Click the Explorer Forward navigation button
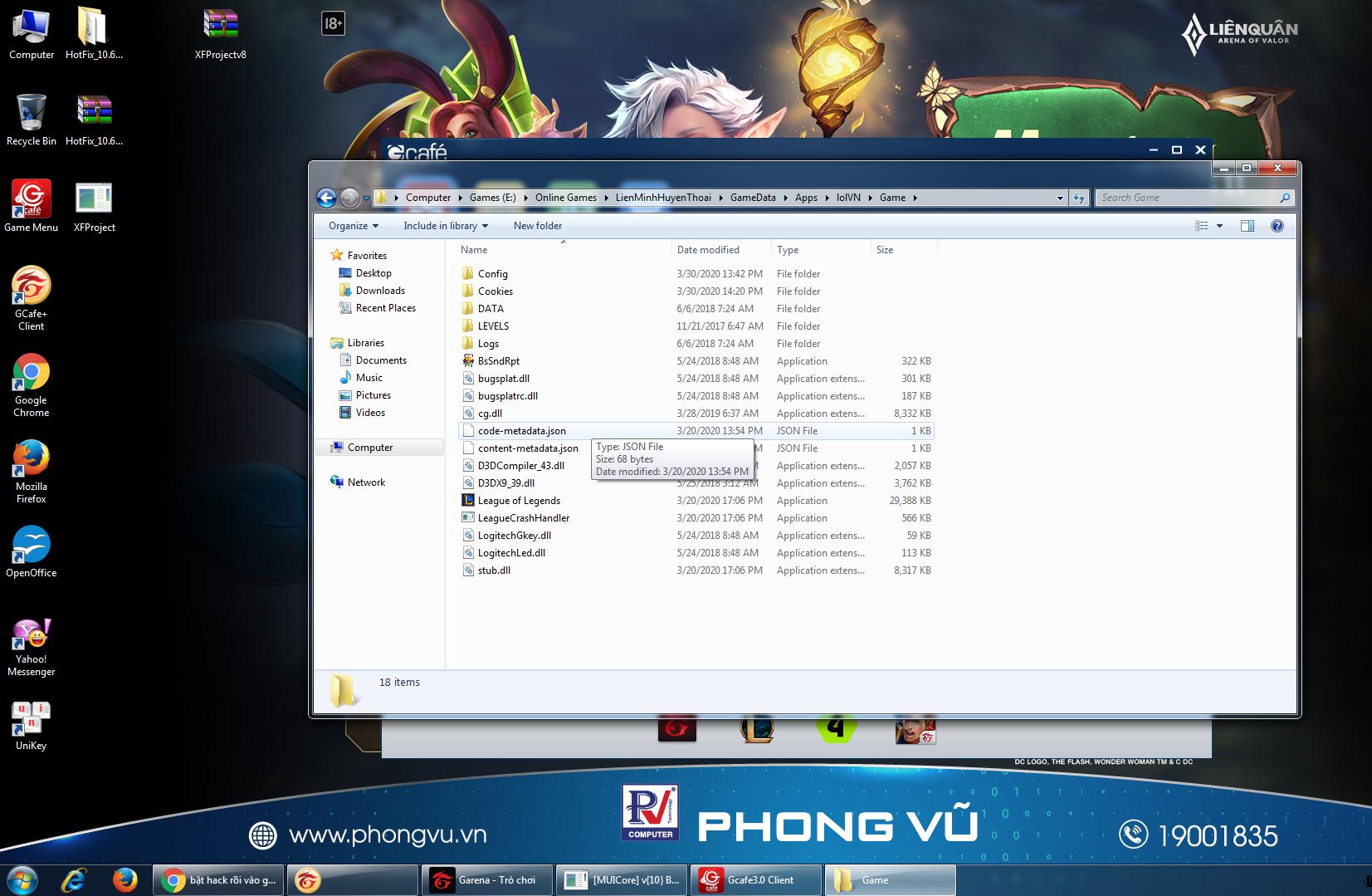This screenshot has height=896, width=1372. (349, 198)
